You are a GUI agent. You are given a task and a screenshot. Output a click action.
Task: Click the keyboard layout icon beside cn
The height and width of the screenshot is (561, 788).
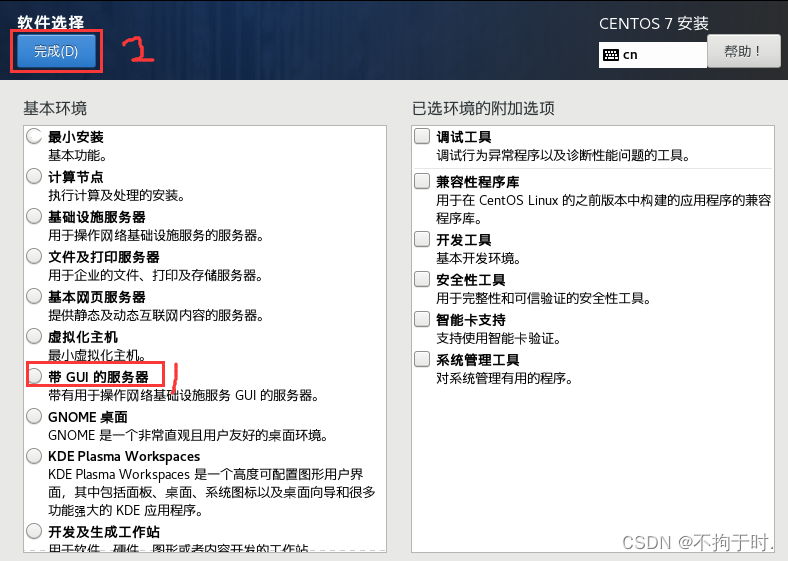[x=611, y=55]
